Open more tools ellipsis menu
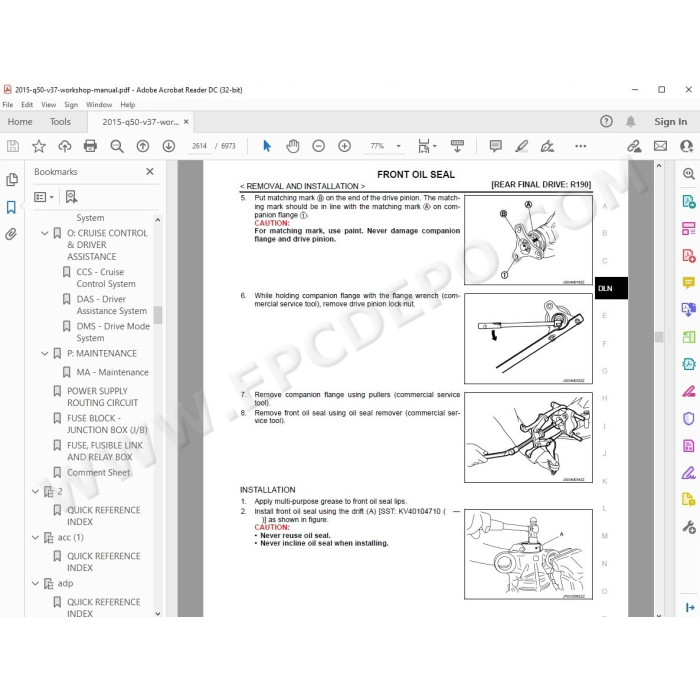Viewport: 700px width, 700px height. 580,146
